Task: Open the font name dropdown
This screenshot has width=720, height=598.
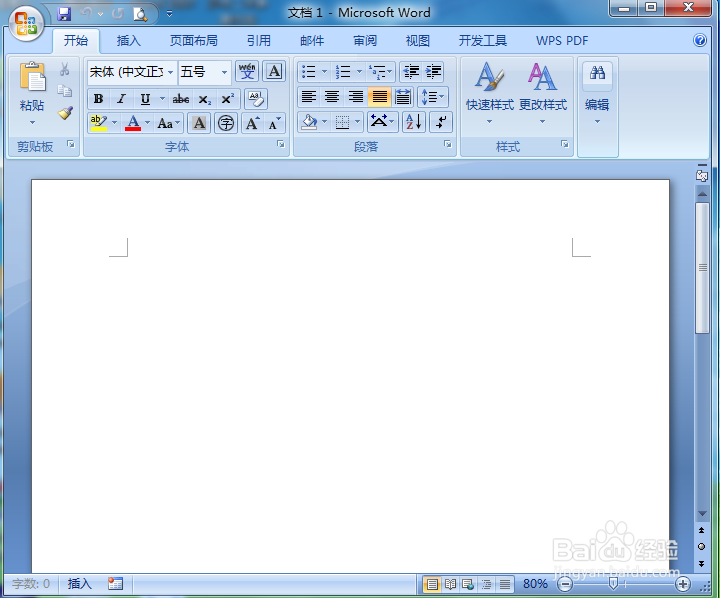Action: tap(170, 72)
